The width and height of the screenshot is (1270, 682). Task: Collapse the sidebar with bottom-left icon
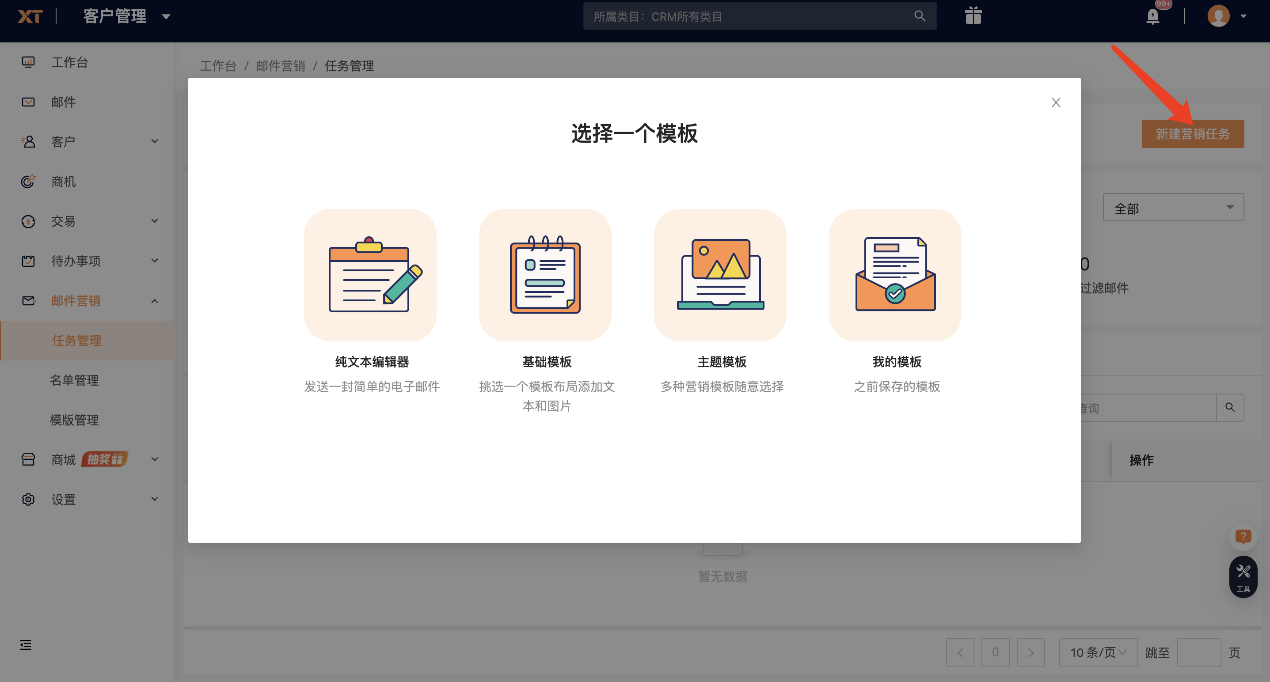pos(25,645)
